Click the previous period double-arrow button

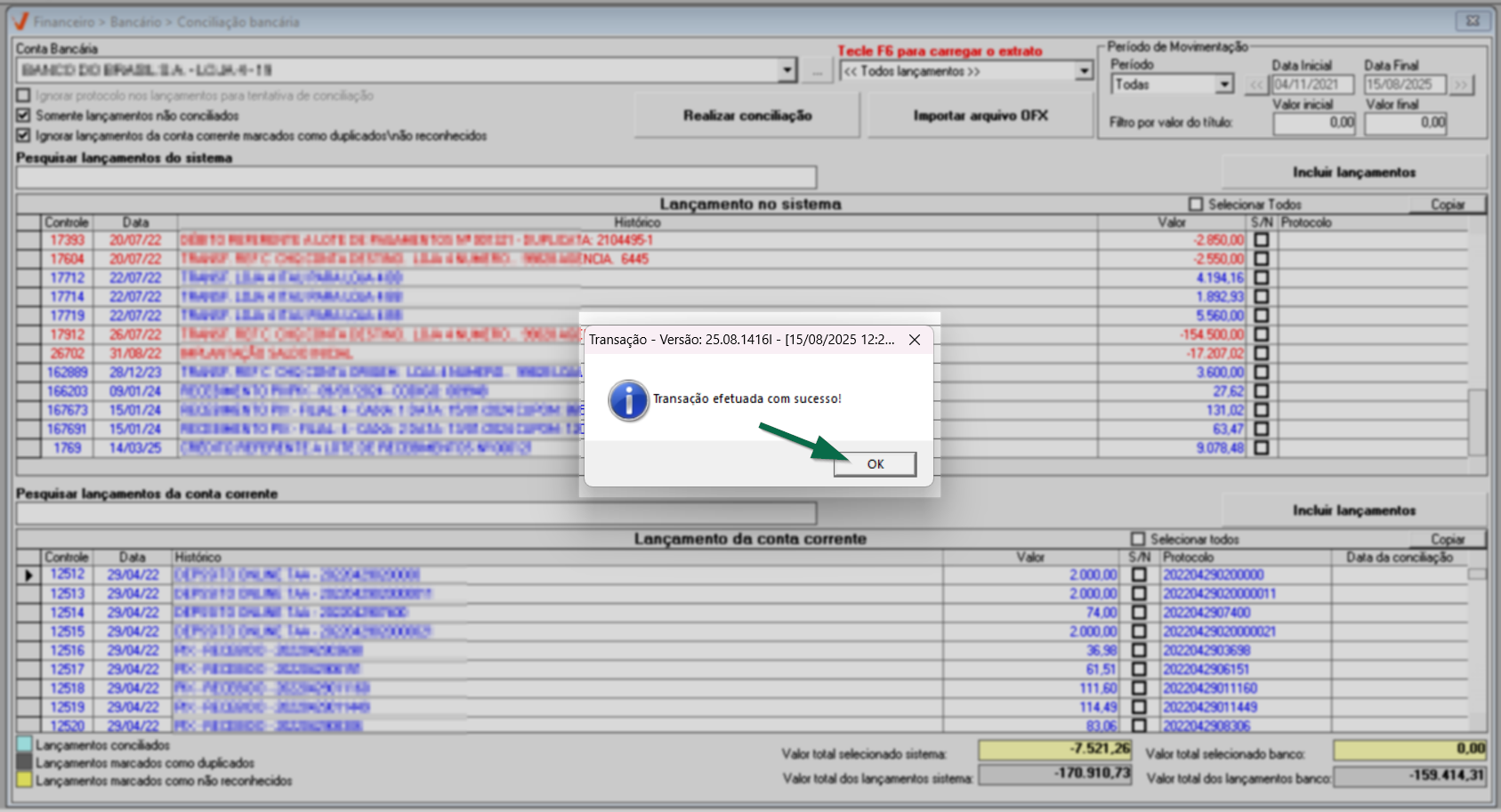tap(1256, 85)
